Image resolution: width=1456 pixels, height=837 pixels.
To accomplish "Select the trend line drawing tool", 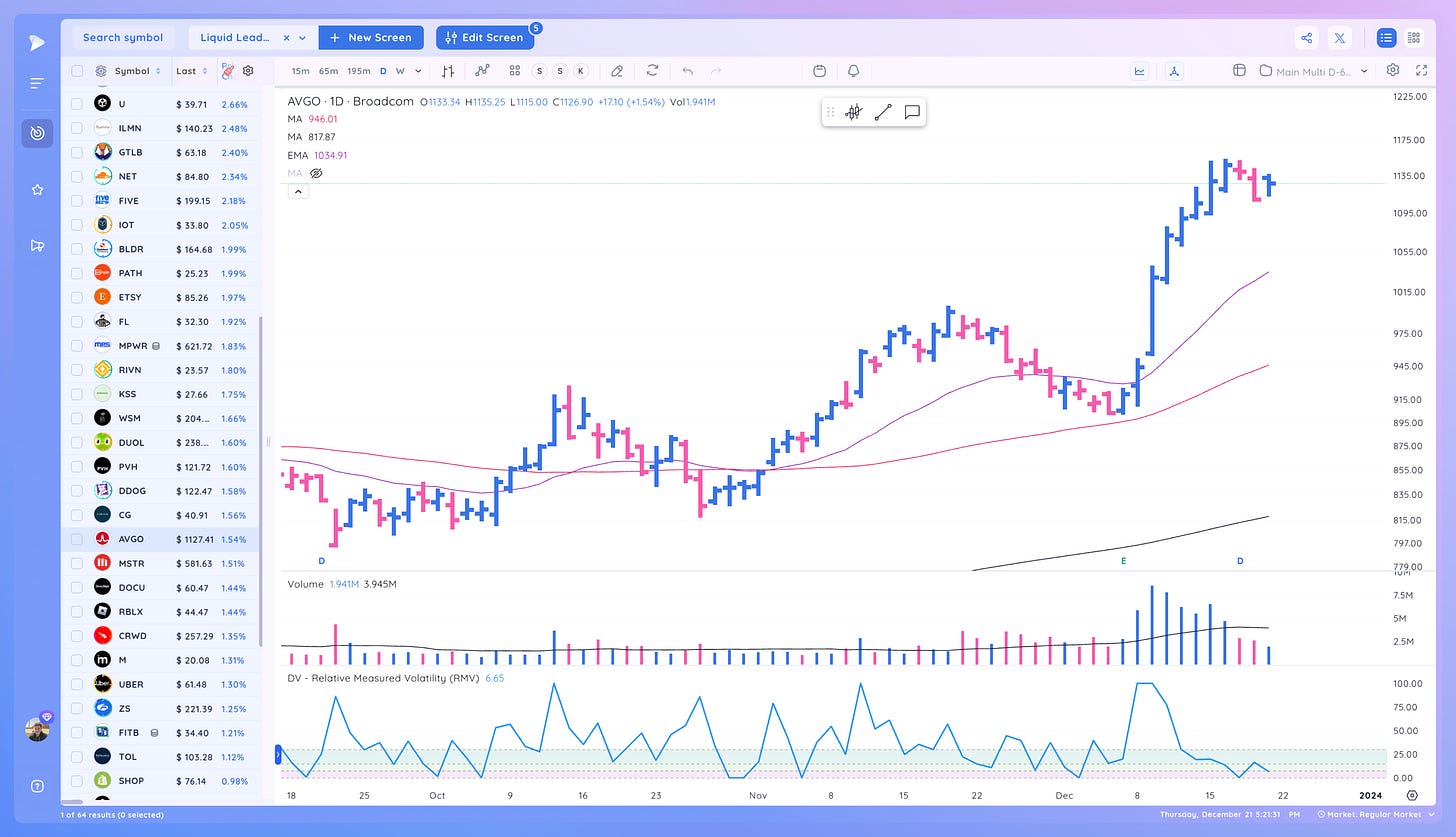I will [x=882, y=112].
